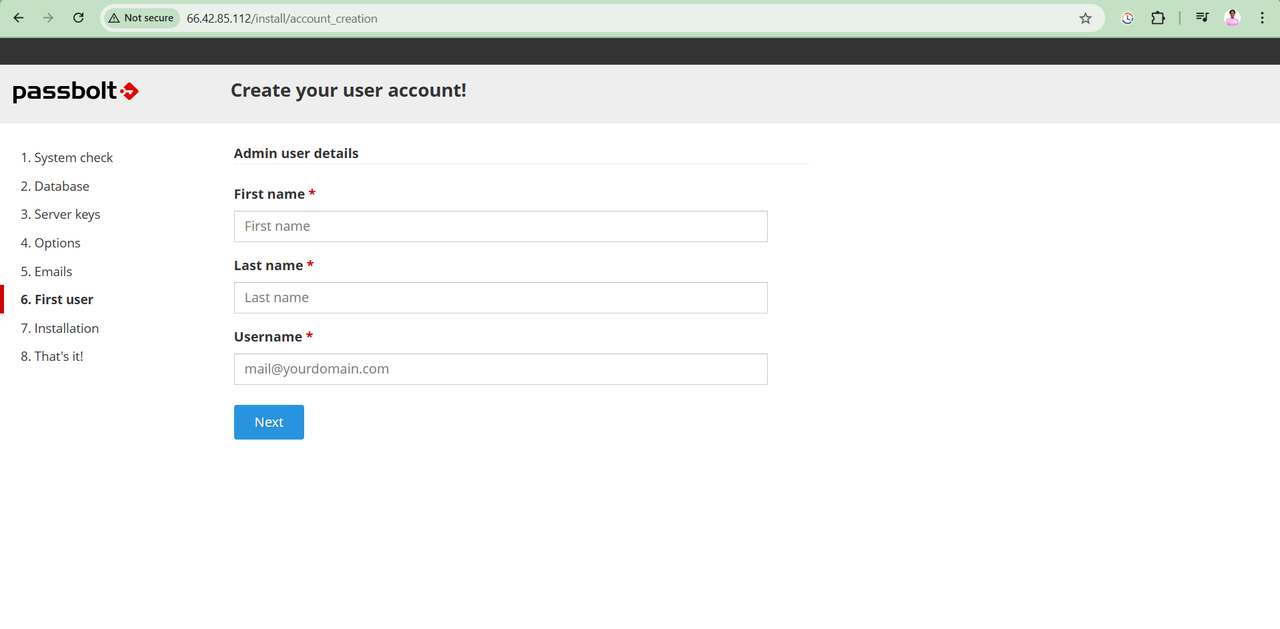Click the Create your user account! title
1280x629 pixels.
pyautogui.click(x=348, y=90)
